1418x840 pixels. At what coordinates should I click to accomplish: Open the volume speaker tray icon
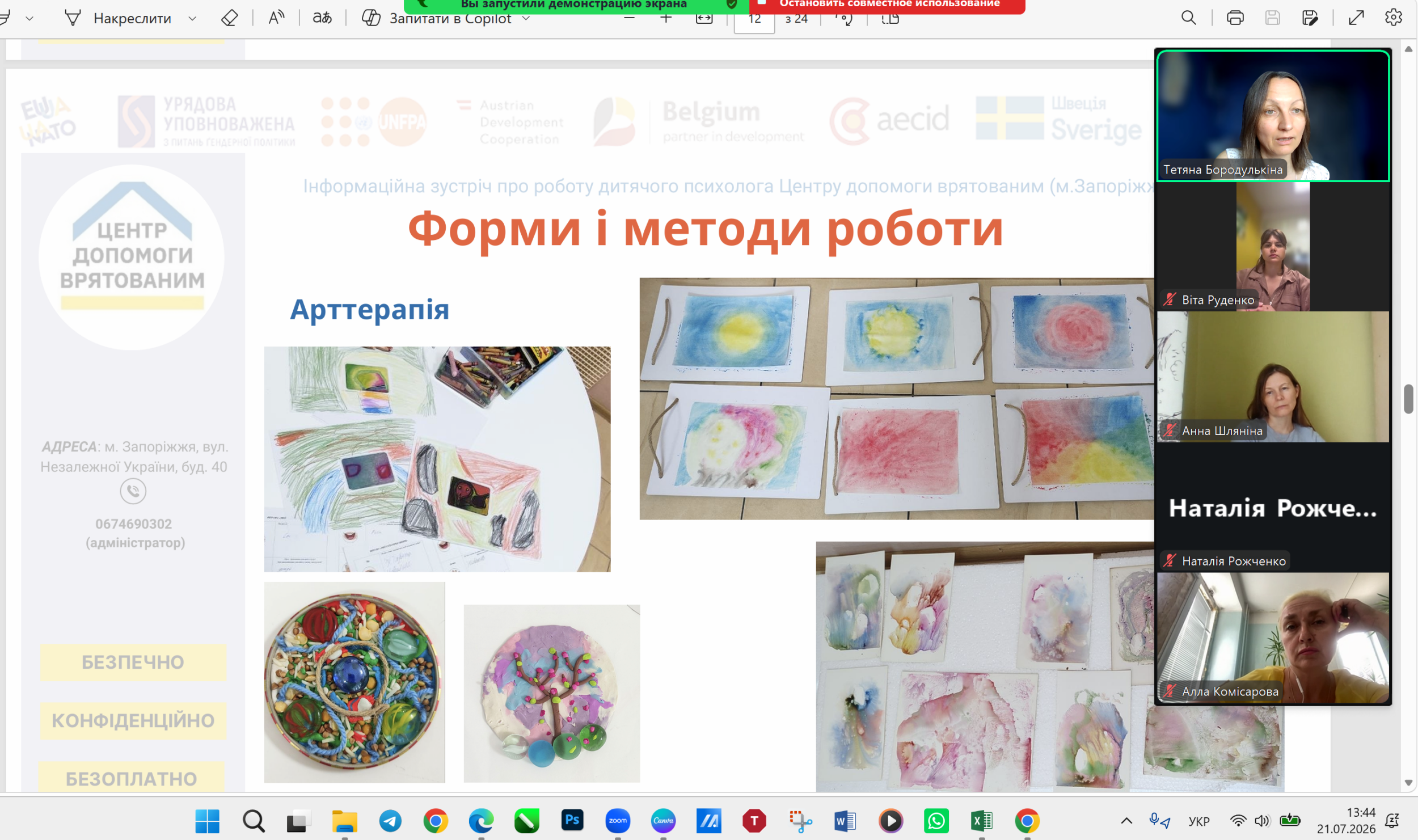click(1262, 821)
